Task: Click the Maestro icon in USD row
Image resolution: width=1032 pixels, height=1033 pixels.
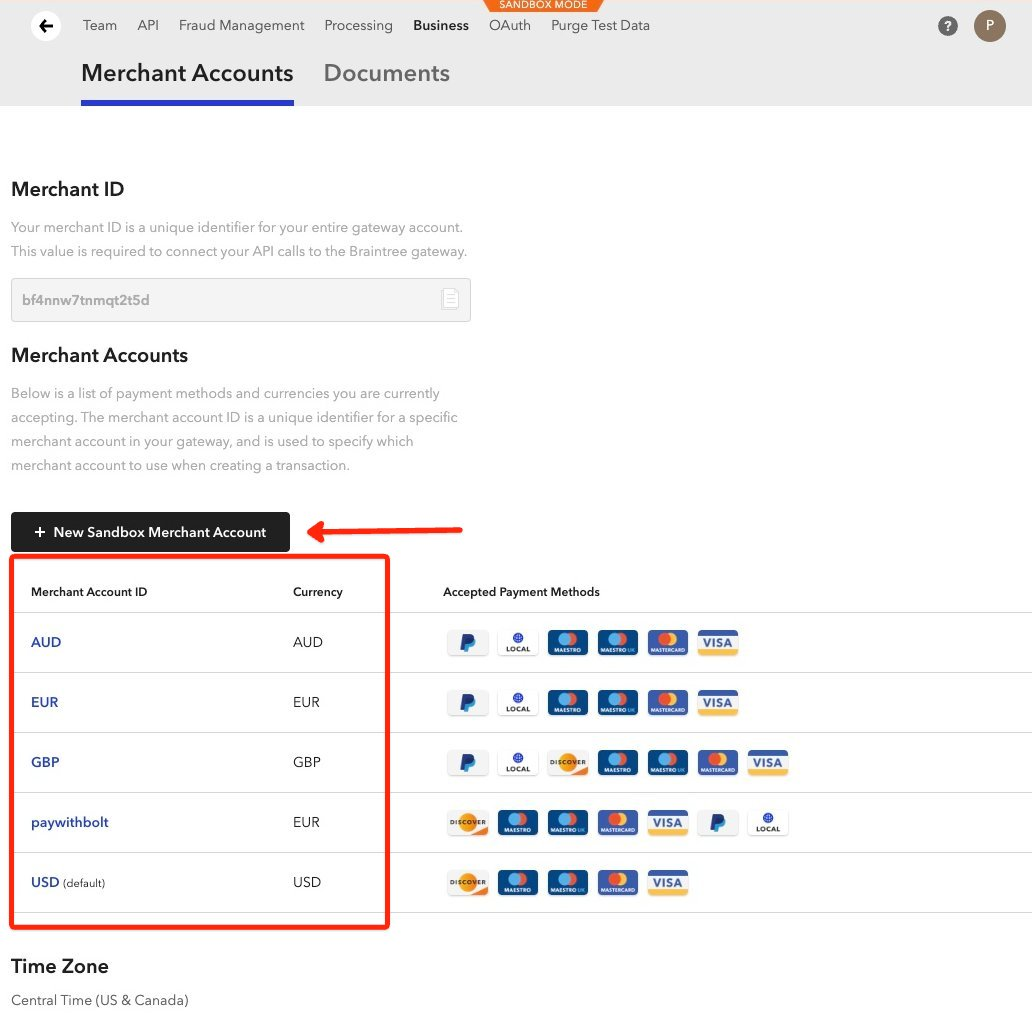Action: 518,882
